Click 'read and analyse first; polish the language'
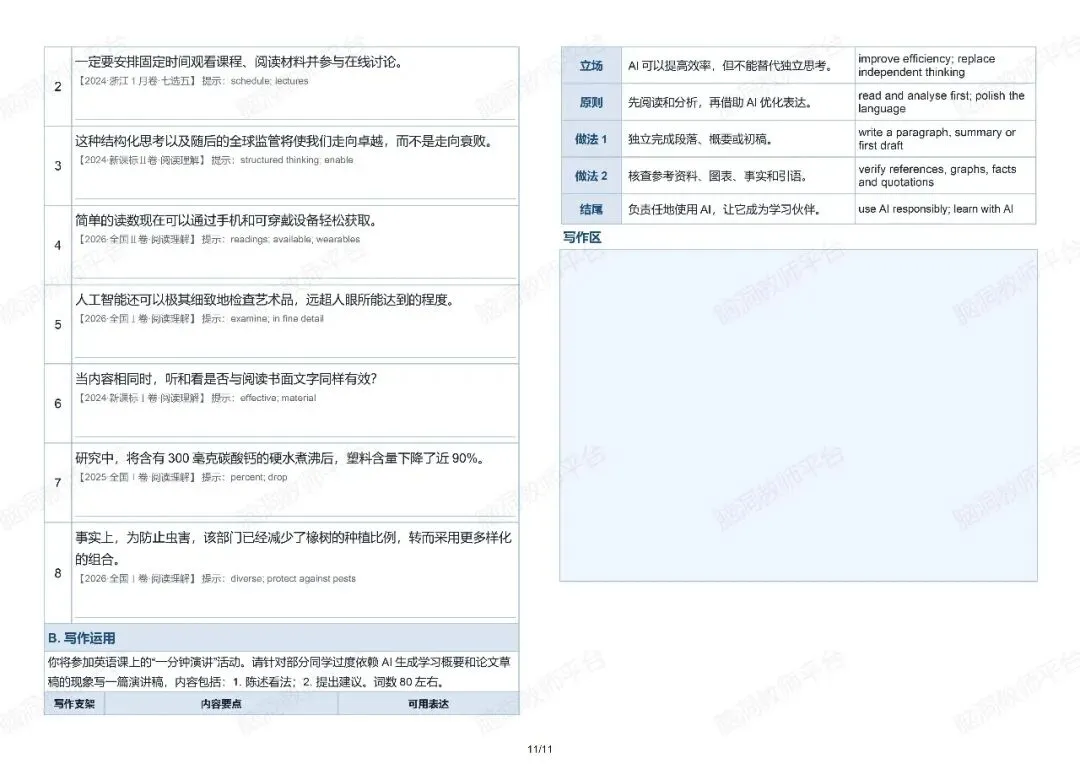1080x764 pixels. (941, 102)
